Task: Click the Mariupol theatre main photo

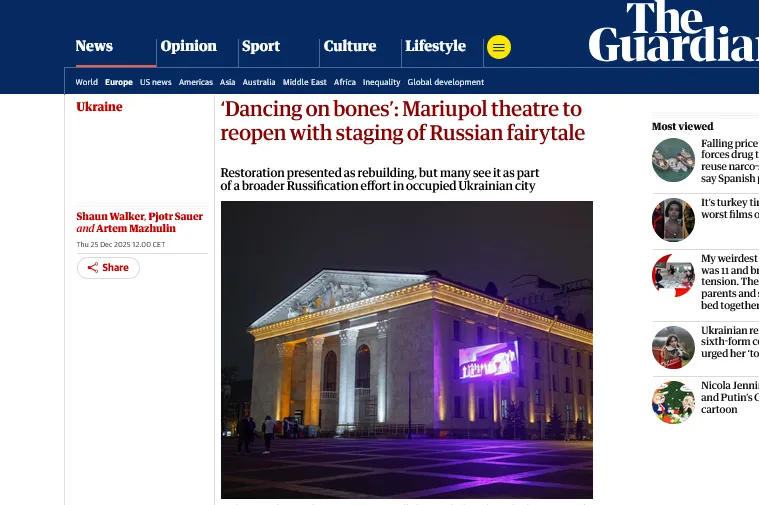Action: click(x=406, y=349)
